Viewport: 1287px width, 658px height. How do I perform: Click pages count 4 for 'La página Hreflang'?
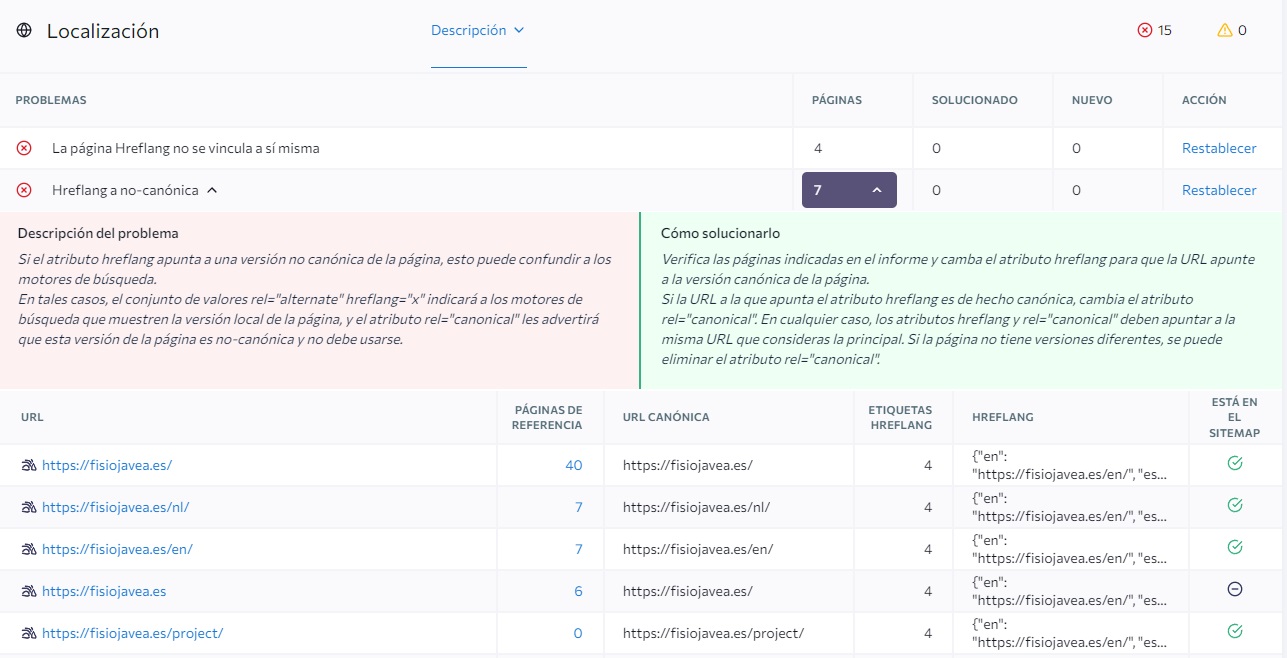pyautogui.click(x=818, y=148)
